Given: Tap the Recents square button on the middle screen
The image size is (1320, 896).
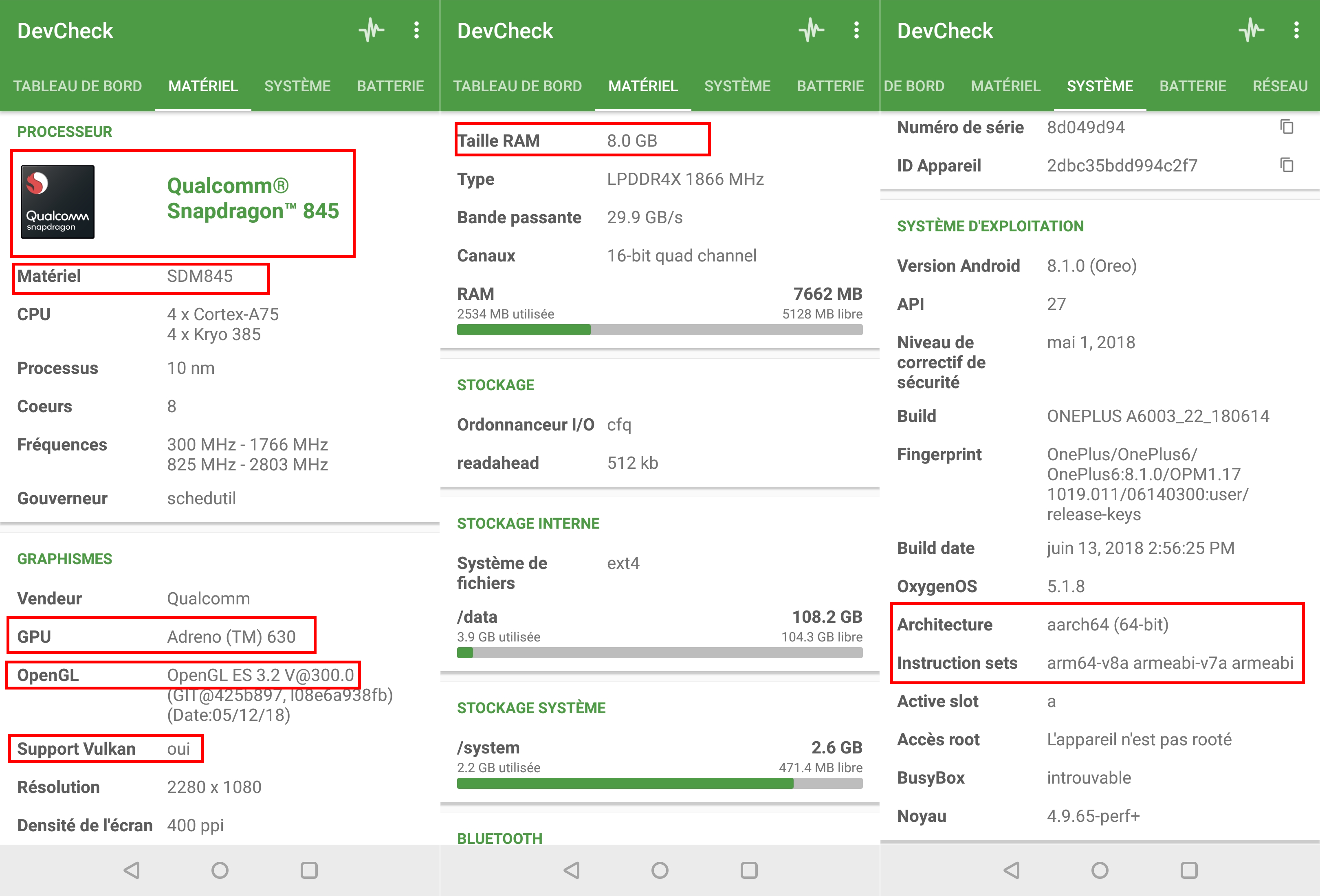Looking at the screenshot, I should tap(749, 870).
